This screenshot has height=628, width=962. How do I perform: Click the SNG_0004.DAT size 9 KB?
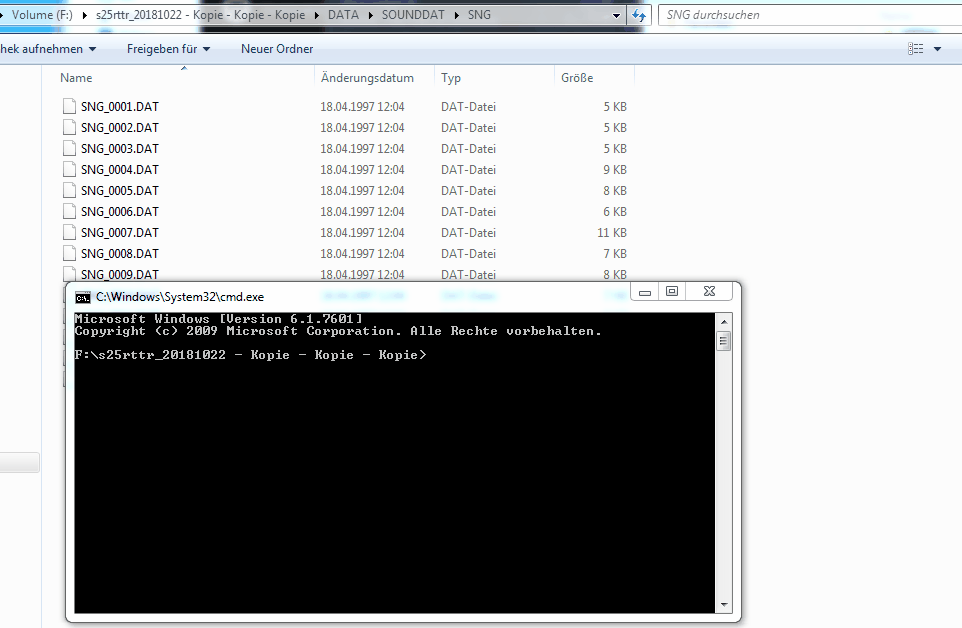(615, 169)
